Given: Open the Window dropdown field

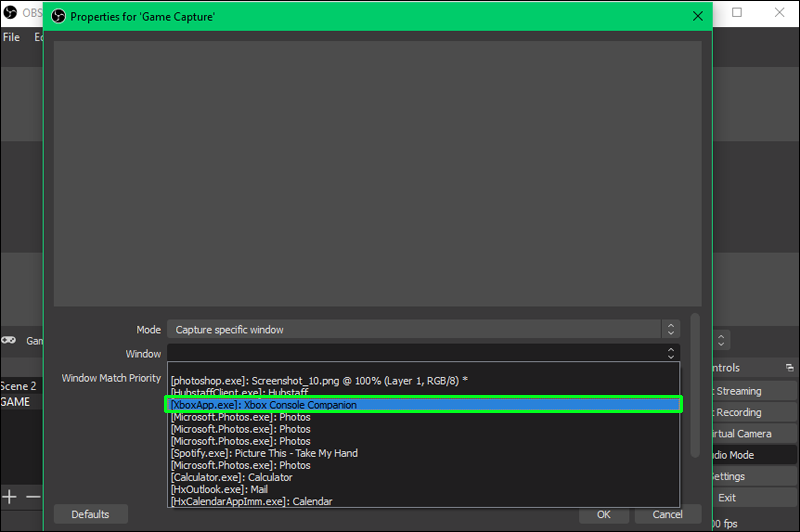Looking at the screenshot, I should (423, 353).
